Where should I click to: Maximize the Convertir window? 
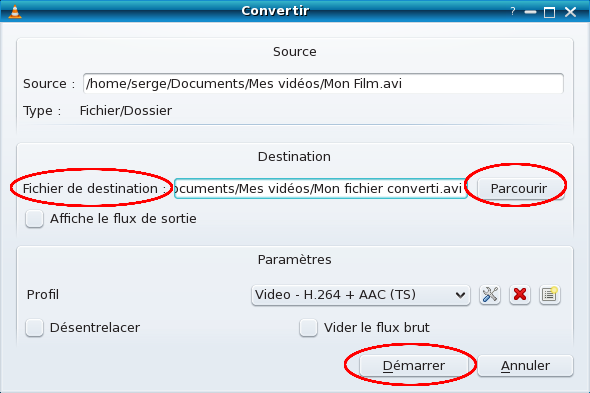549,12
